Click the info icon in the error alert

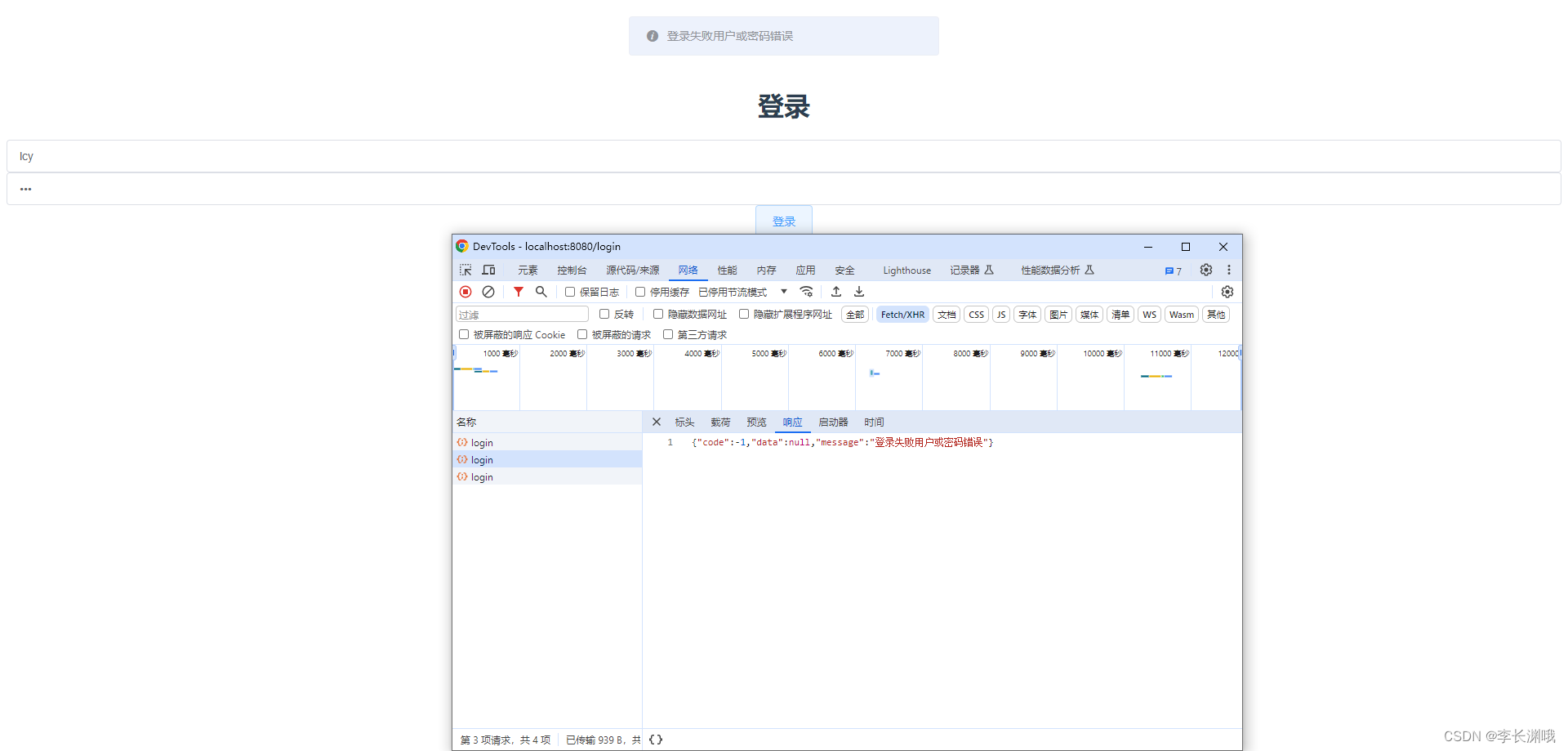653,36
